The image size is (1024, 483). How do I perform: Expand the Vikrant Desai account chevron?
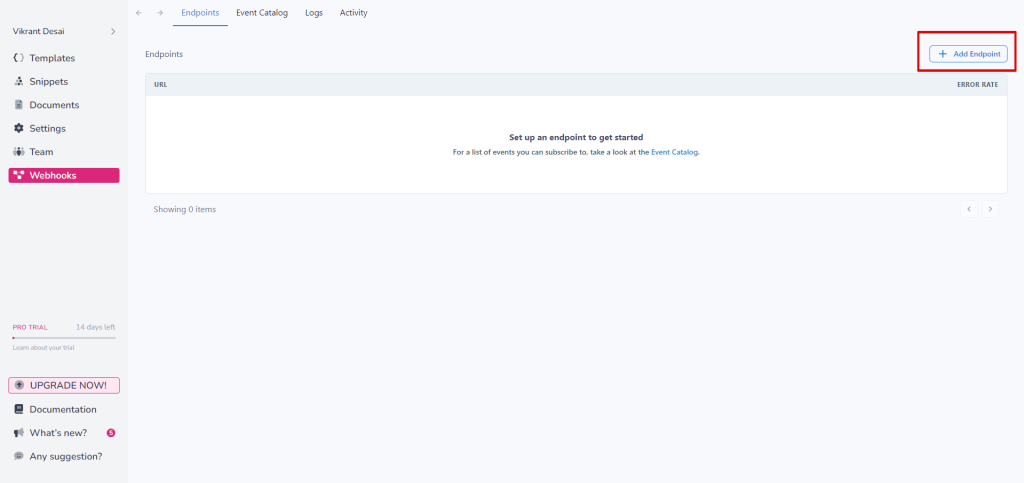pyautogui.click(x=112, y=32)
